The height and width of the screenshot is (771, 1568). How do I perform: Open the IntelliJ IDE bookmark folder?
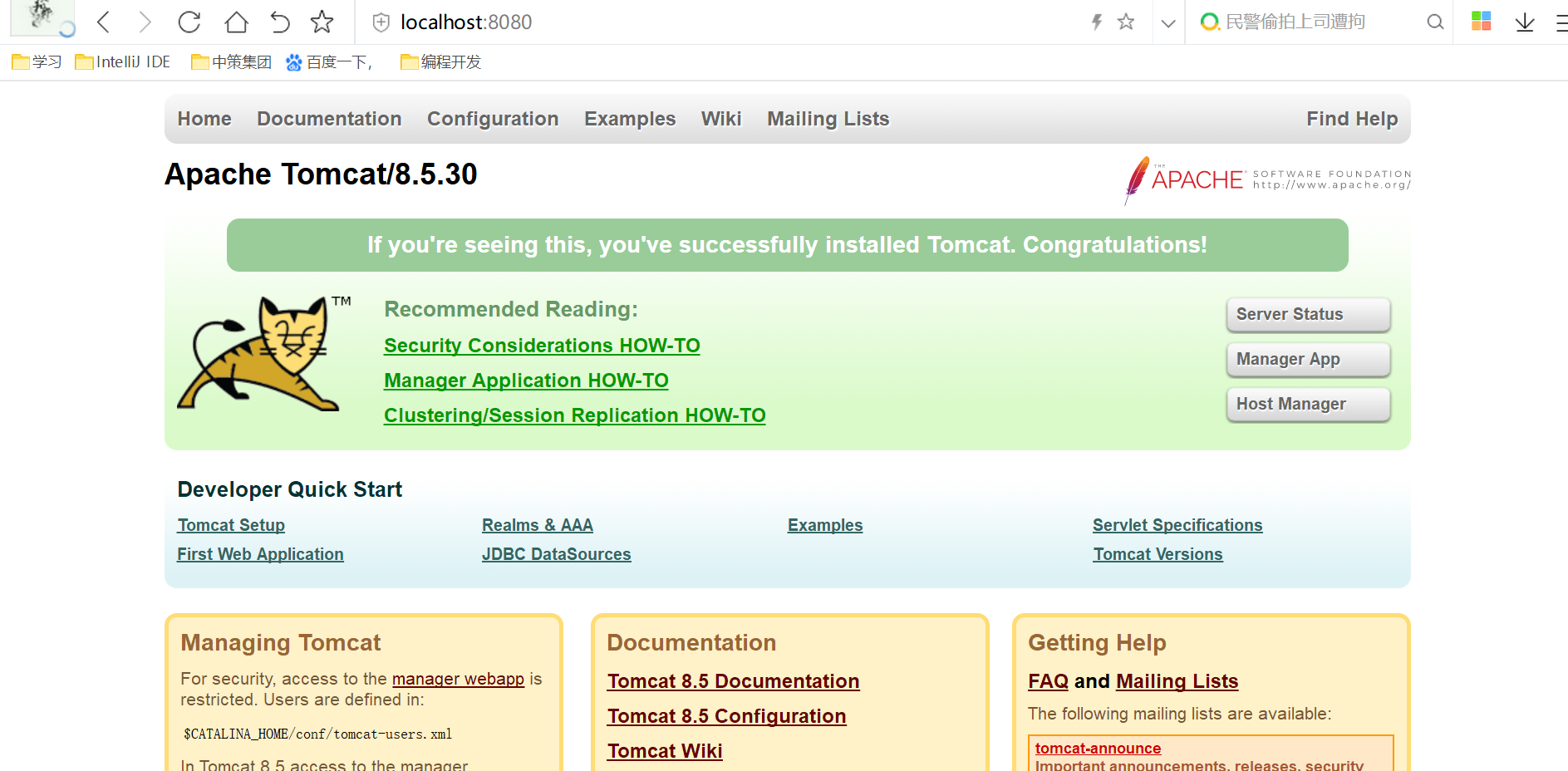click(x=122, y=62)
